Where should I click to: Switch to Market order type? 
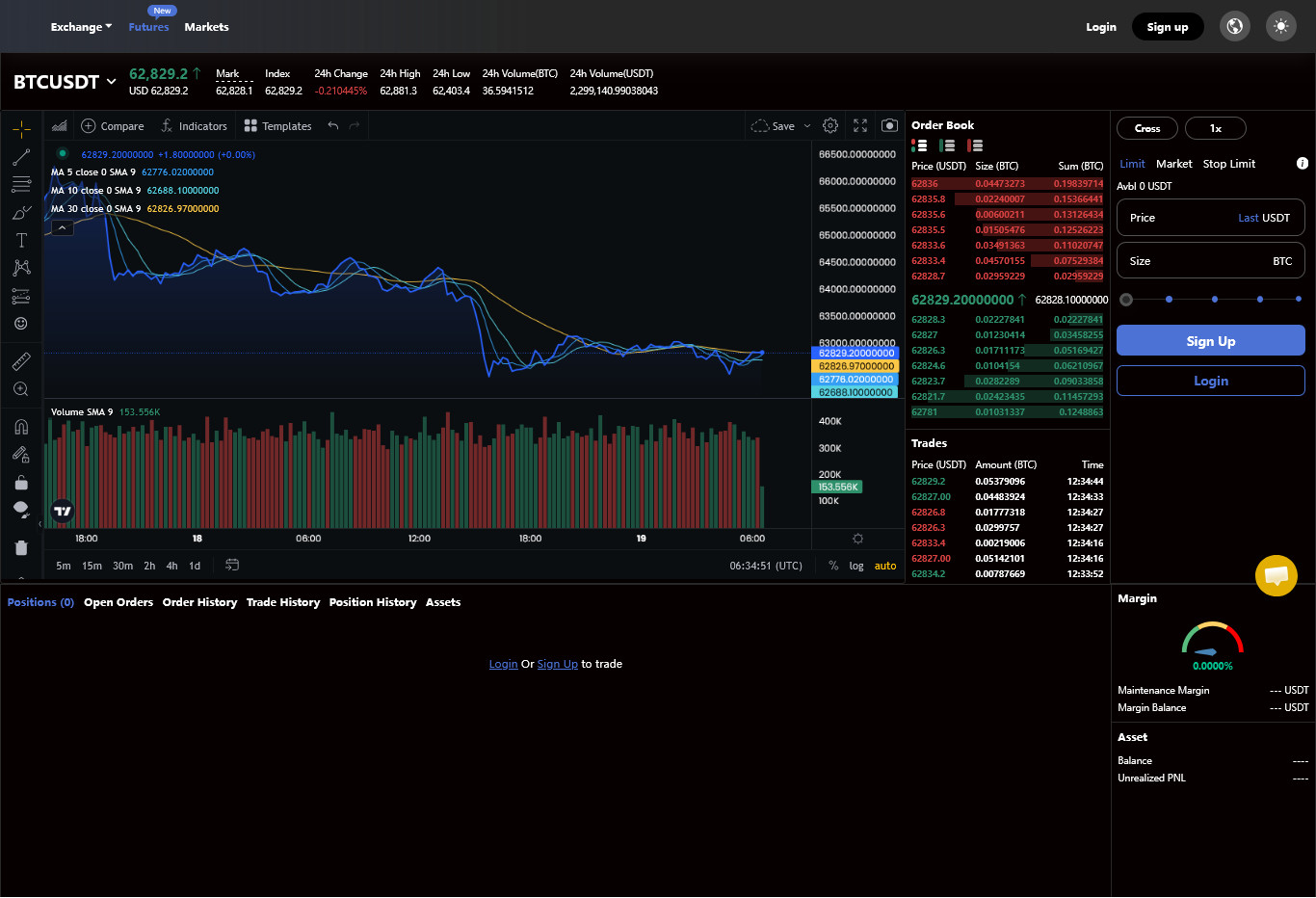tap(1173, 164)
